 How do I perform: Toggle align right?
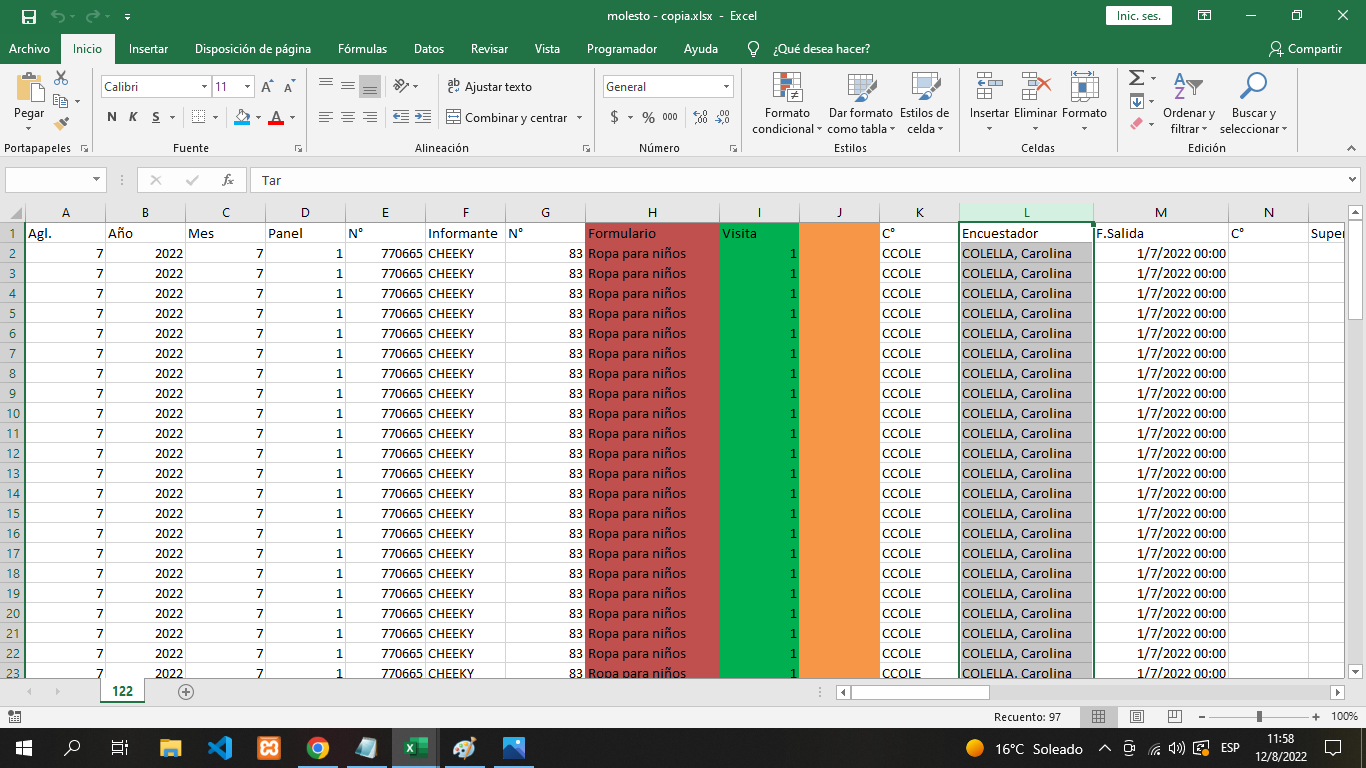370,117
